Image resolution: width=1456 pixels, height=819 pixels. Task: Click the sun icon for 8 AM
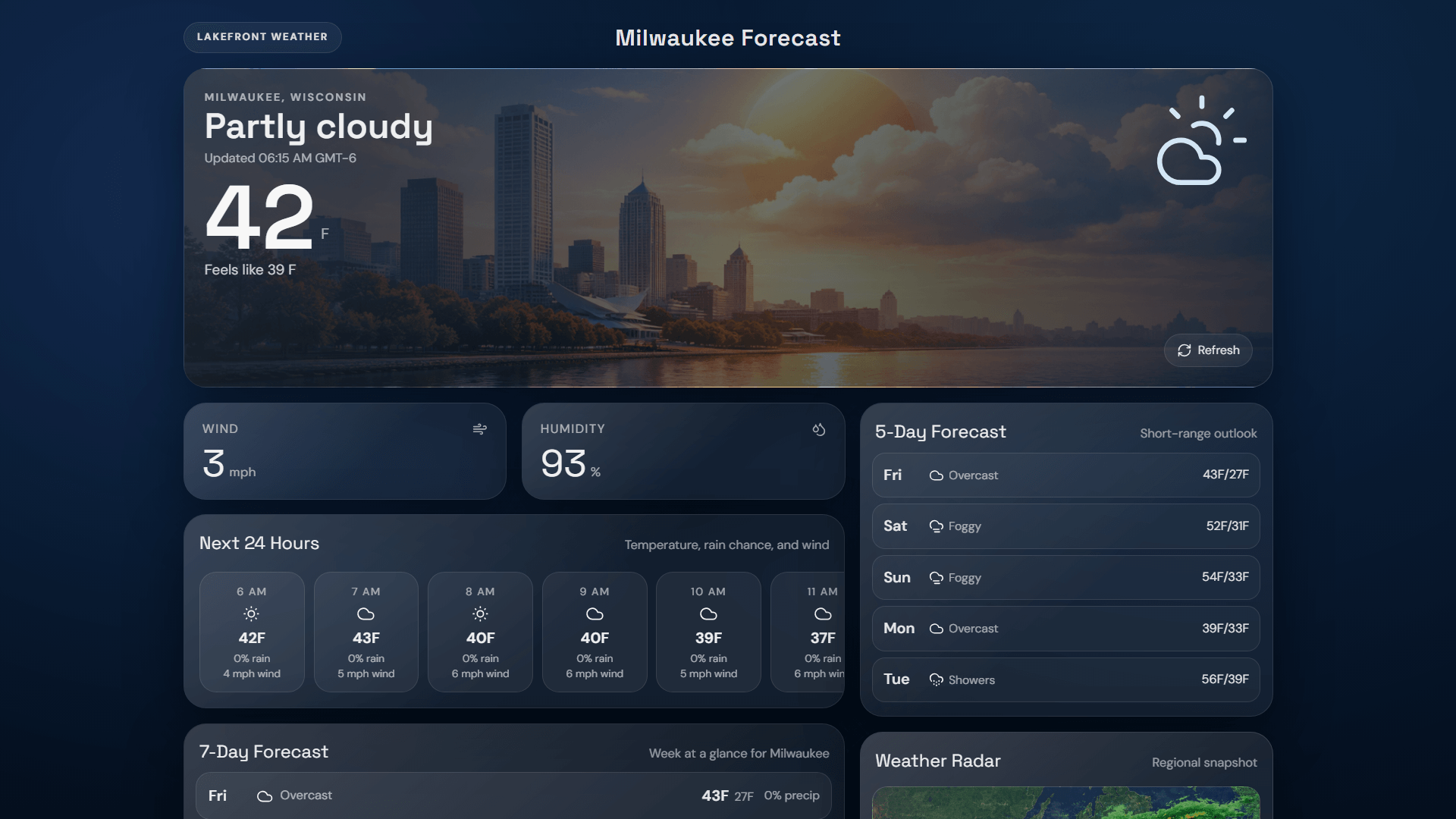point(480,614)
